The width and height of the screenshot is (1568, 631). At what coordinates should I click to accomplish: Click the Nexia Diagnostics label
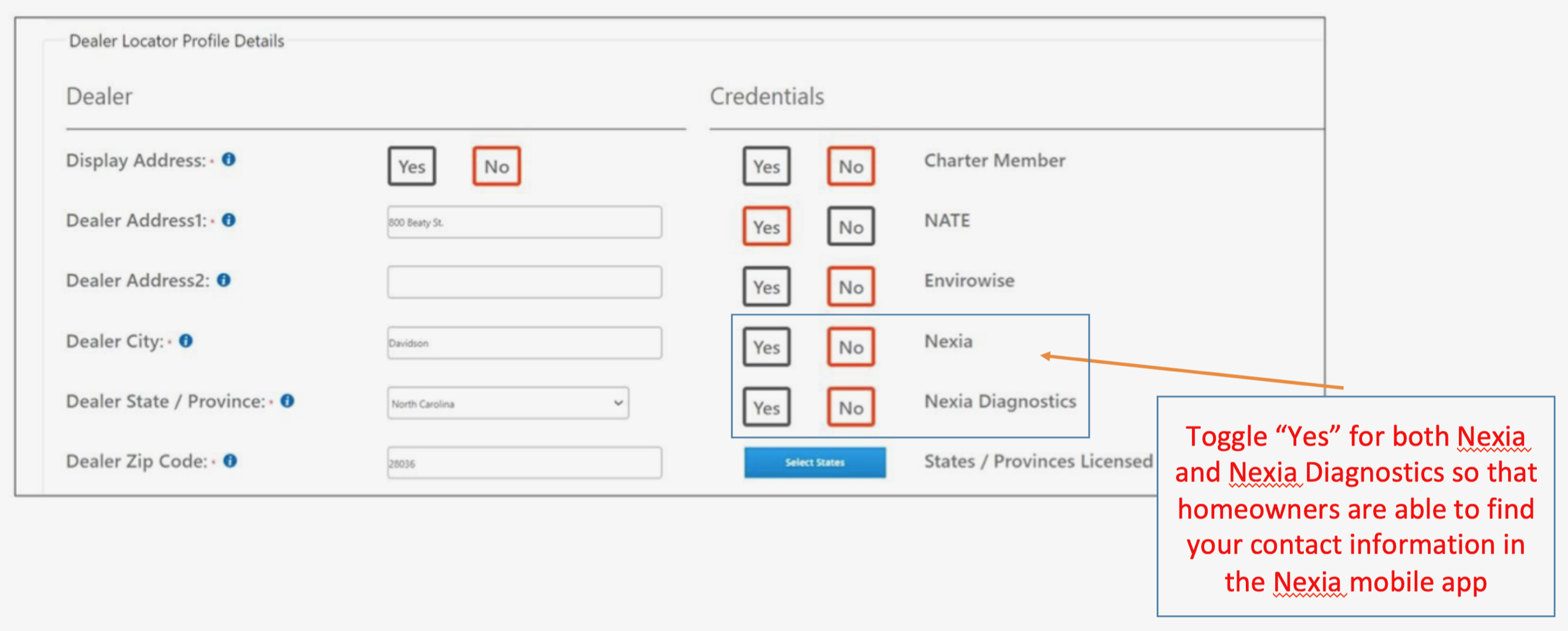(x=1000, y=401)
